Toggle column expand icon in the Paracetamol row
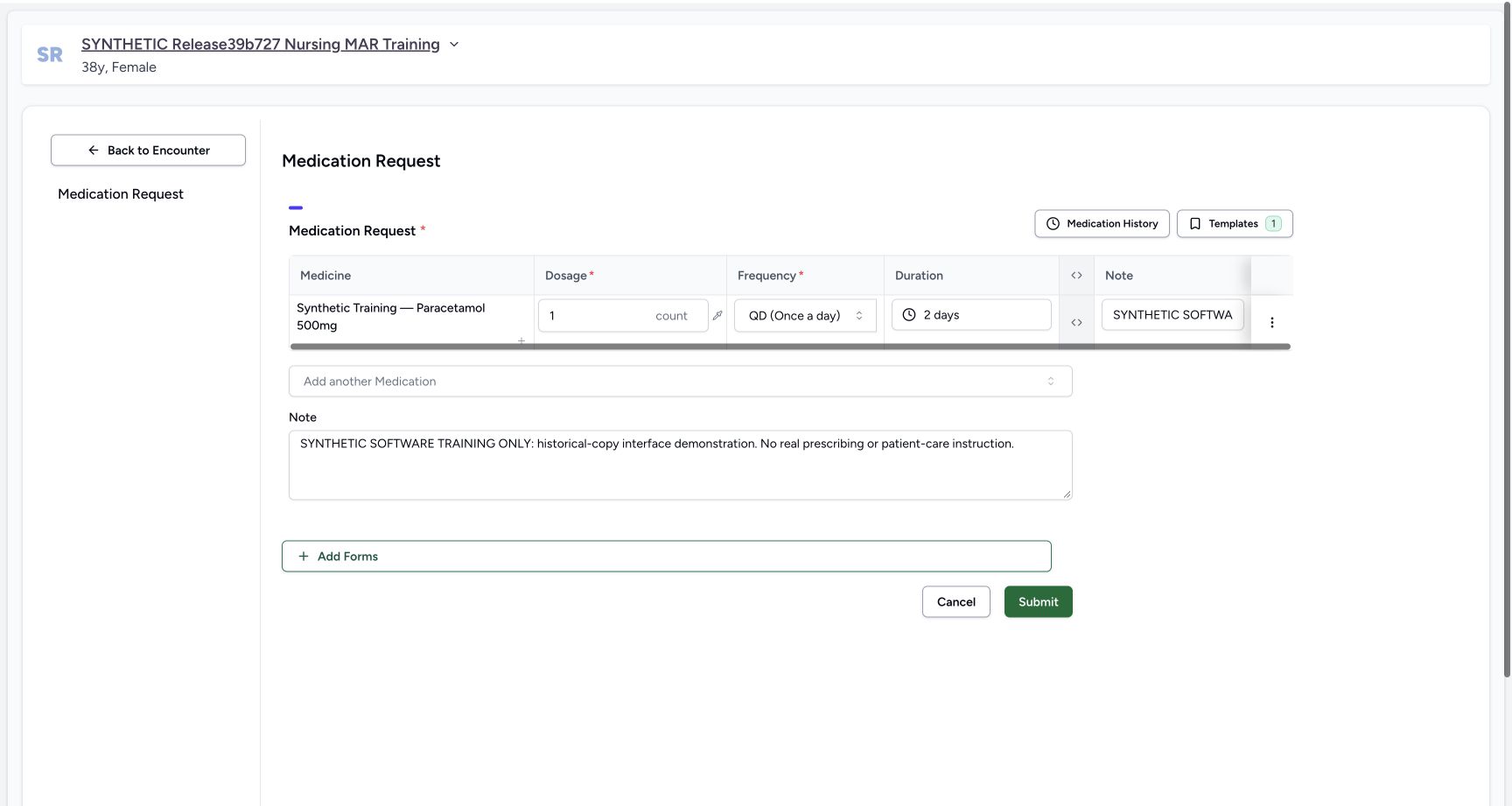The image size is (1512, 806). (1076, 323)
